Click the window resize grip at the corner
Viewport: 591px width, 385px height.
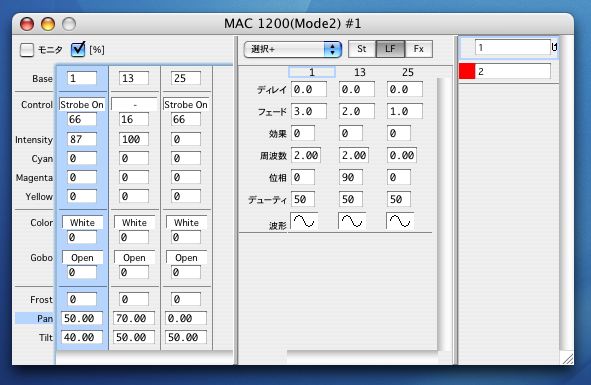[567, 359]
